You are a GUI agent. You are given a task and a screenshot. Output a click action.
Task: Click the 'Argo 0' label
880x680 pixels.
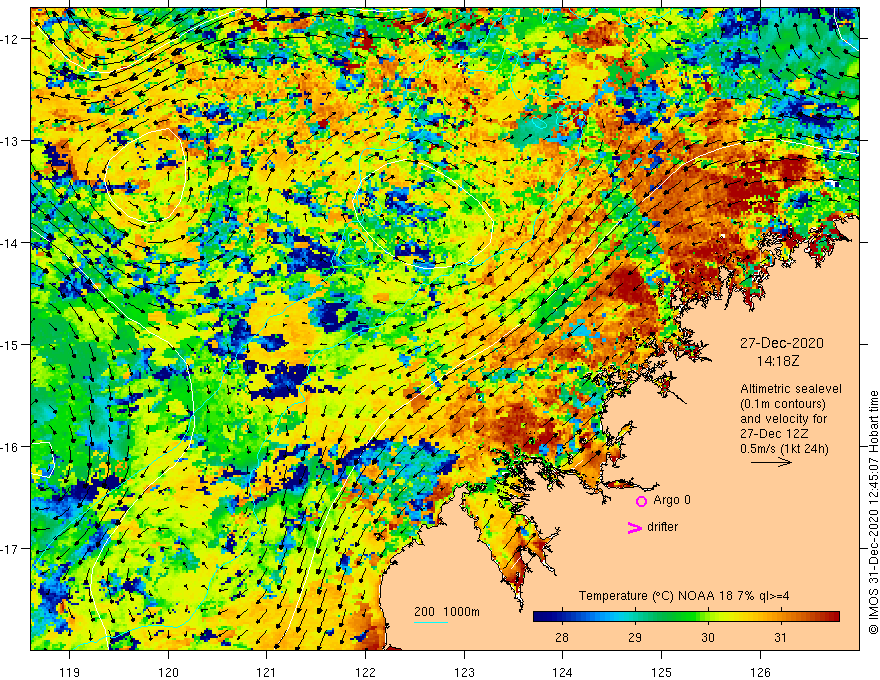coord(672,500)
